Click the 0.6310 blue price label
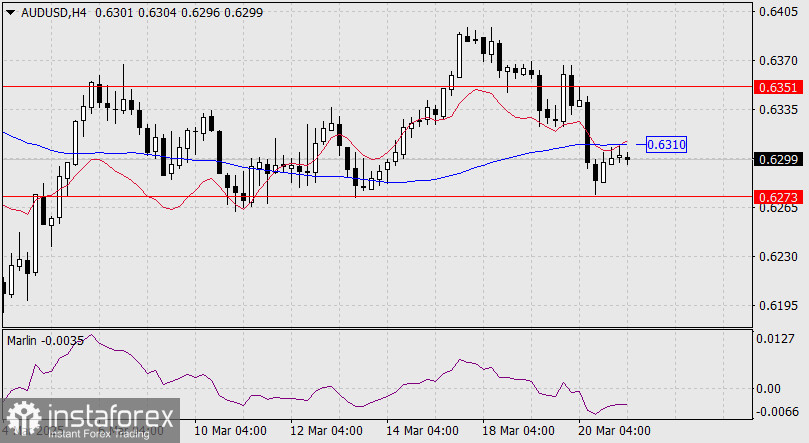This screenshot has height=443, width=809. coord(666,144)
